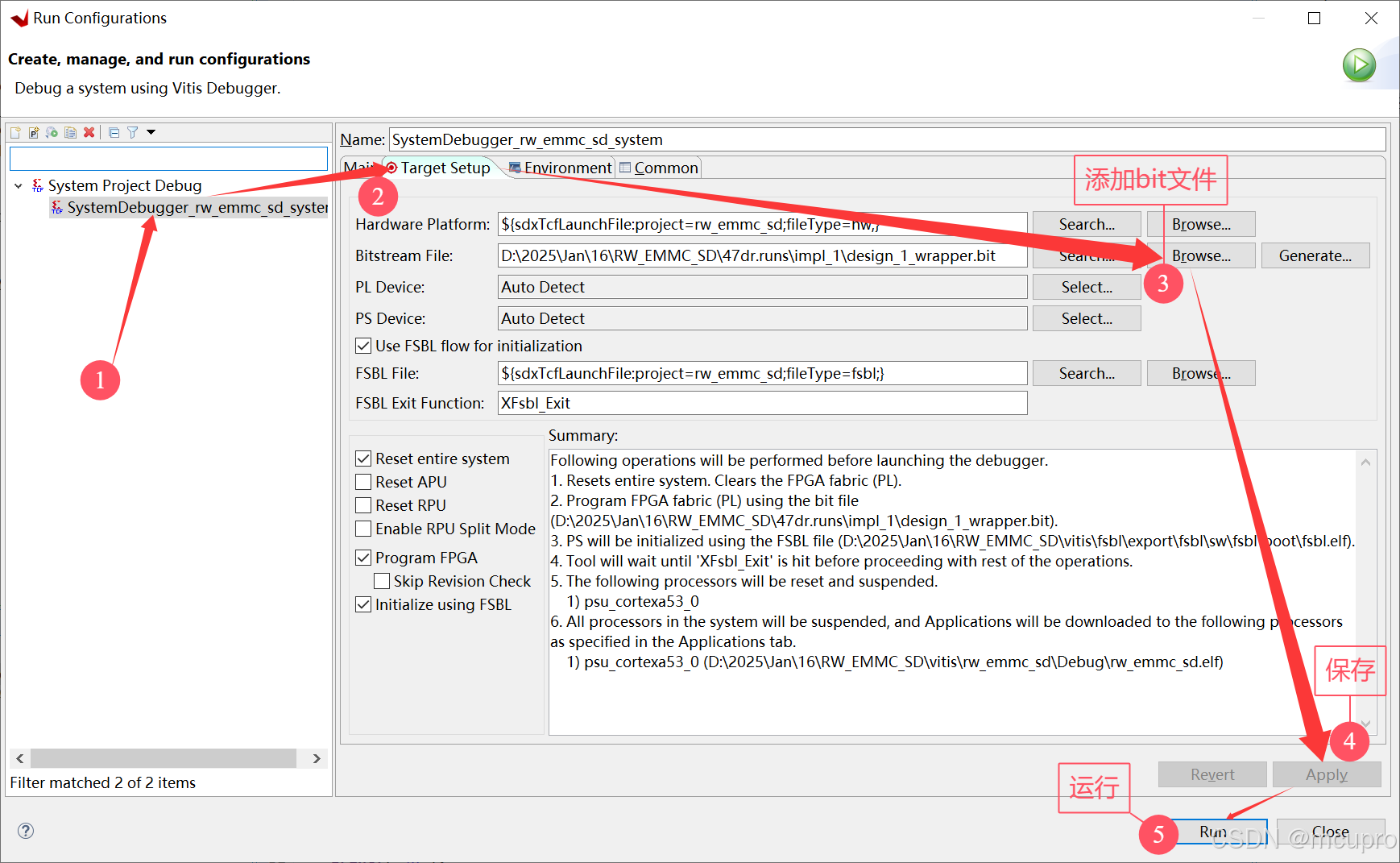
Task: Click Select for PS Device
Action: [1087, 318]
